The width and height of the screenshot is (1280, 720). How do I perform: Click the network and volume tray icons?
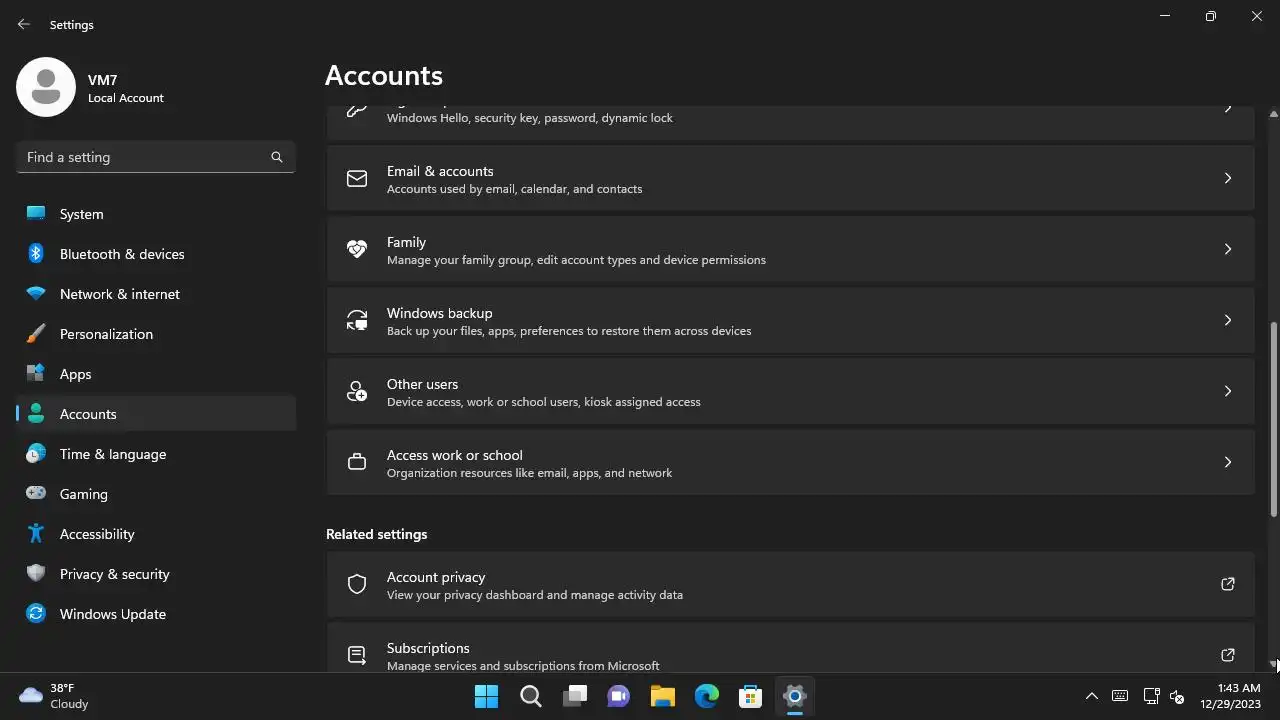(x=1164, y=696)
